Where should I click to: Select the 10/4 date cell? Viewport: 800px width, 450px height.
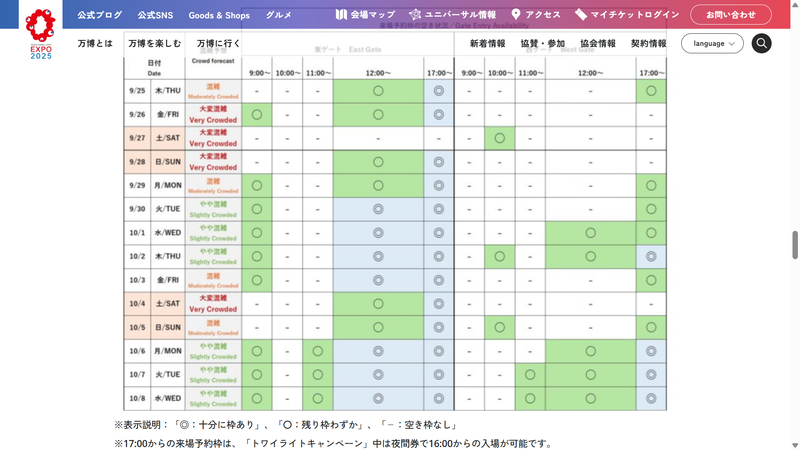(137, 304)
